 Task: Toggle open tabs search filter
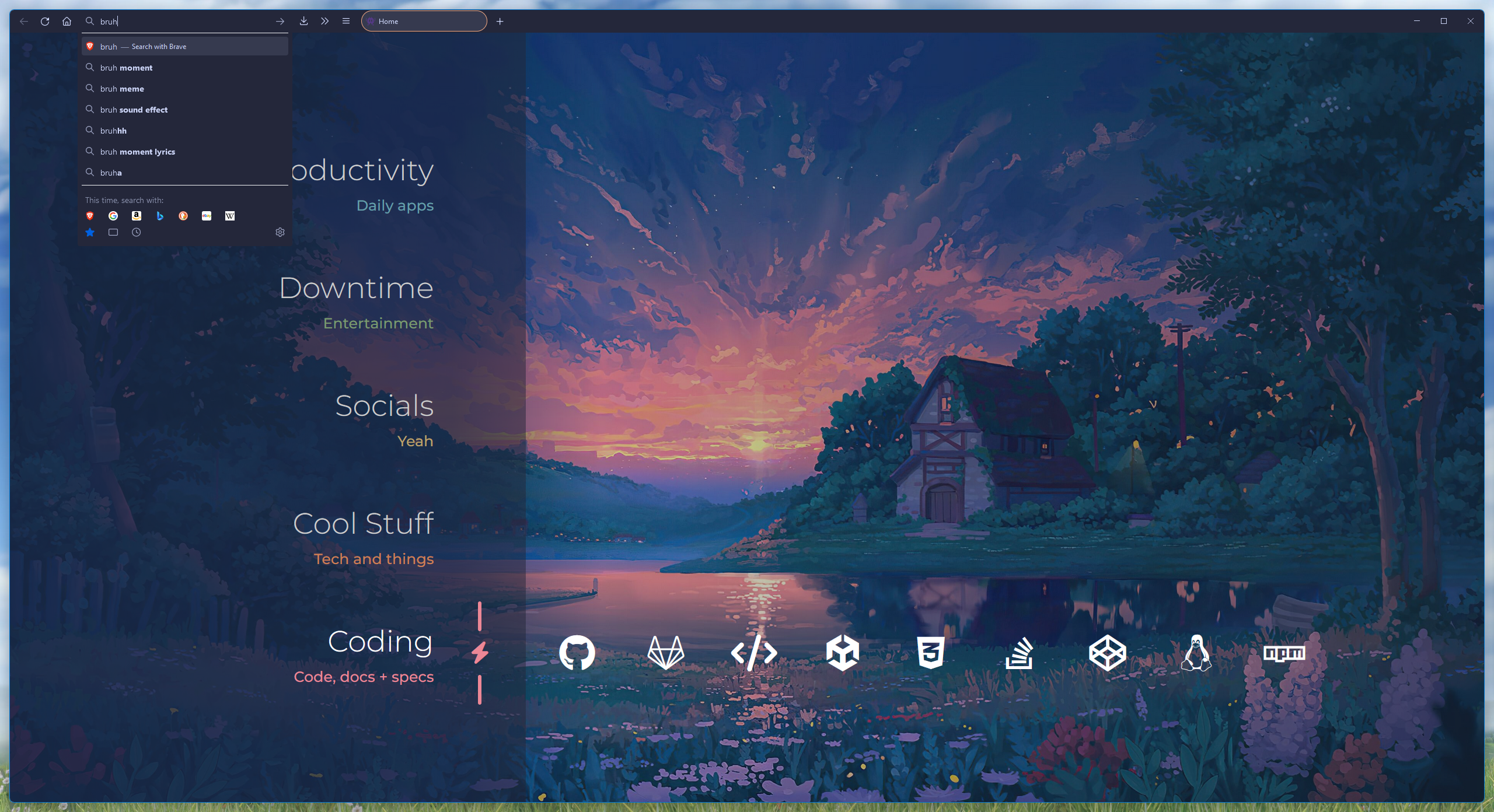click(x=113, y=232)
